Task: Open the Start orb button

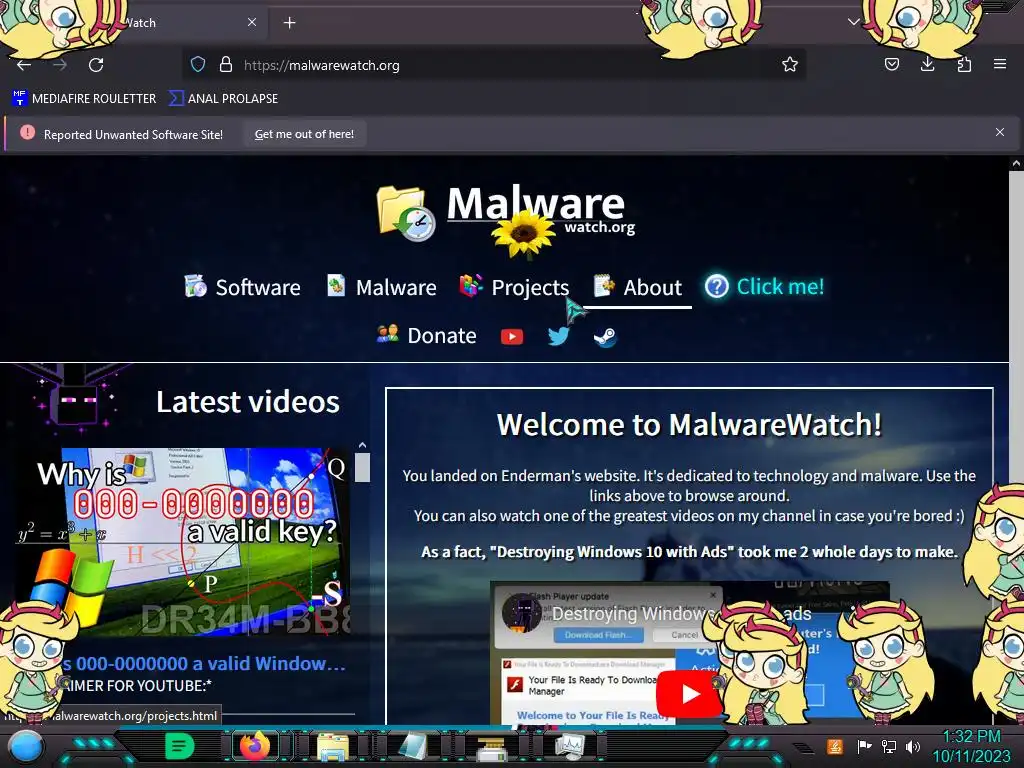Action: [25, 746]
